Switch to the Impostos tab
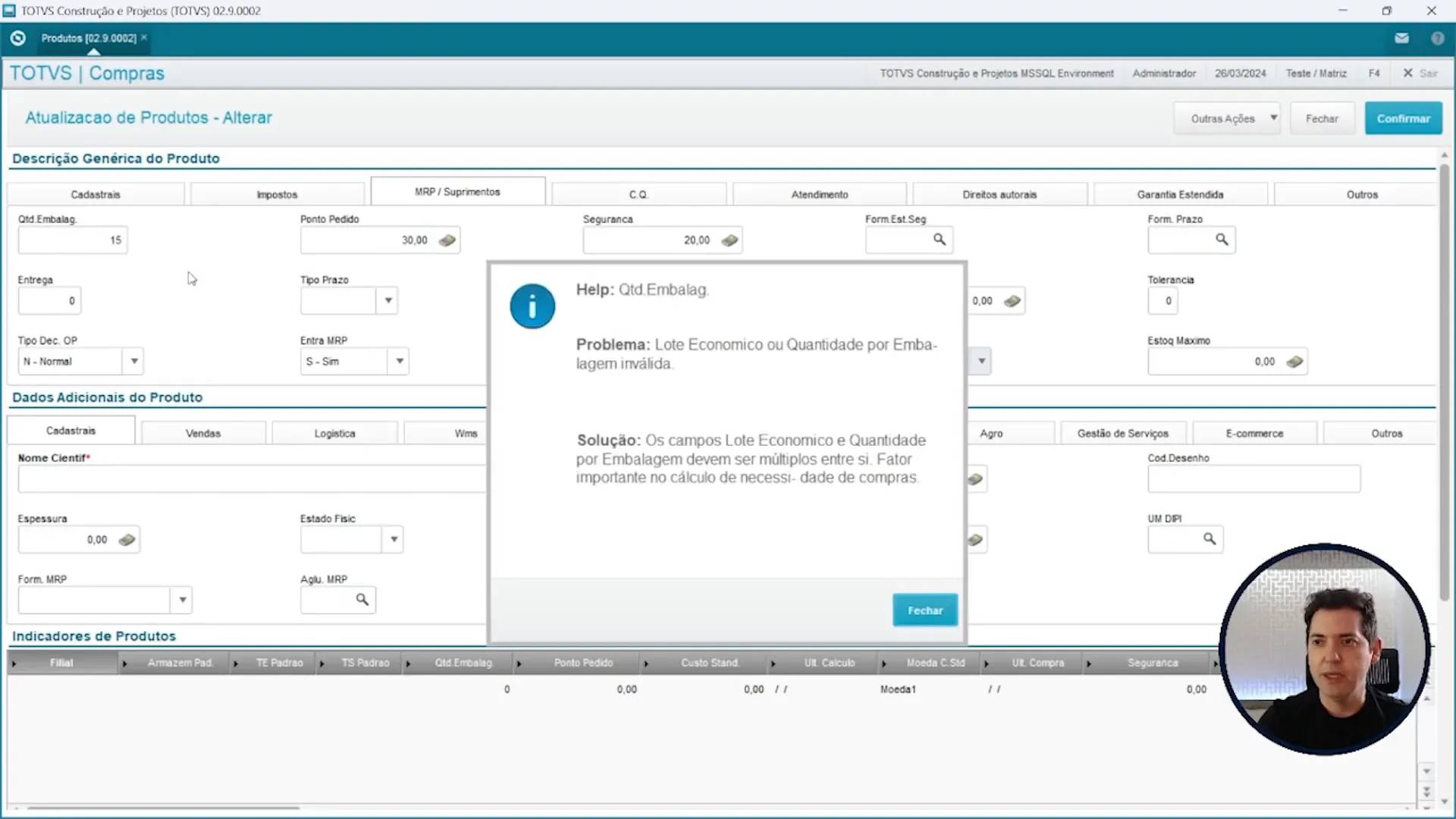Image resolution: width=1456 pixels, height=819 pixels. 277,194
